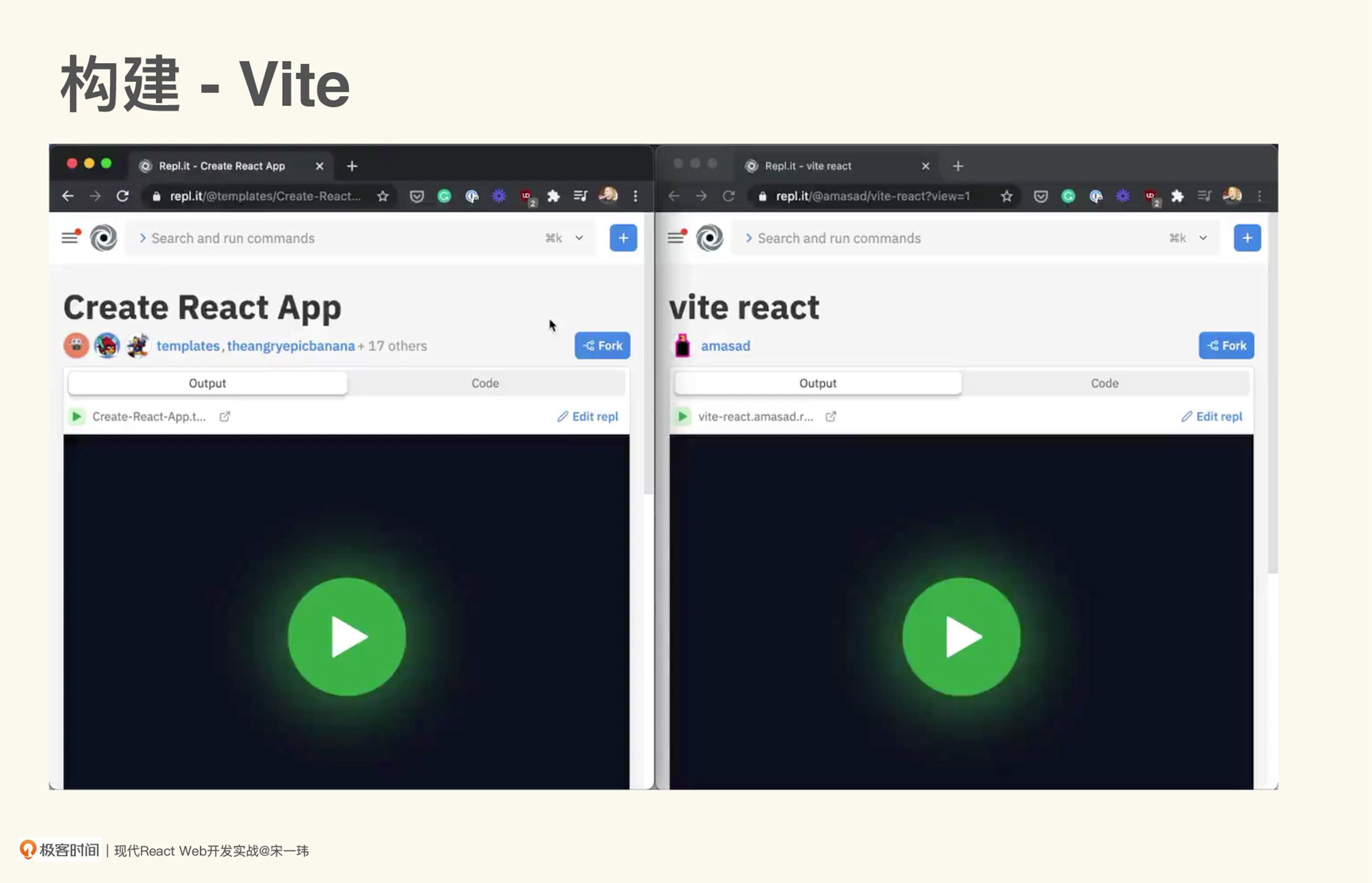This screenshot has width=1372, height=883.
Task: Open new tab plus in right browser window
Action: (x=958, y=166)
